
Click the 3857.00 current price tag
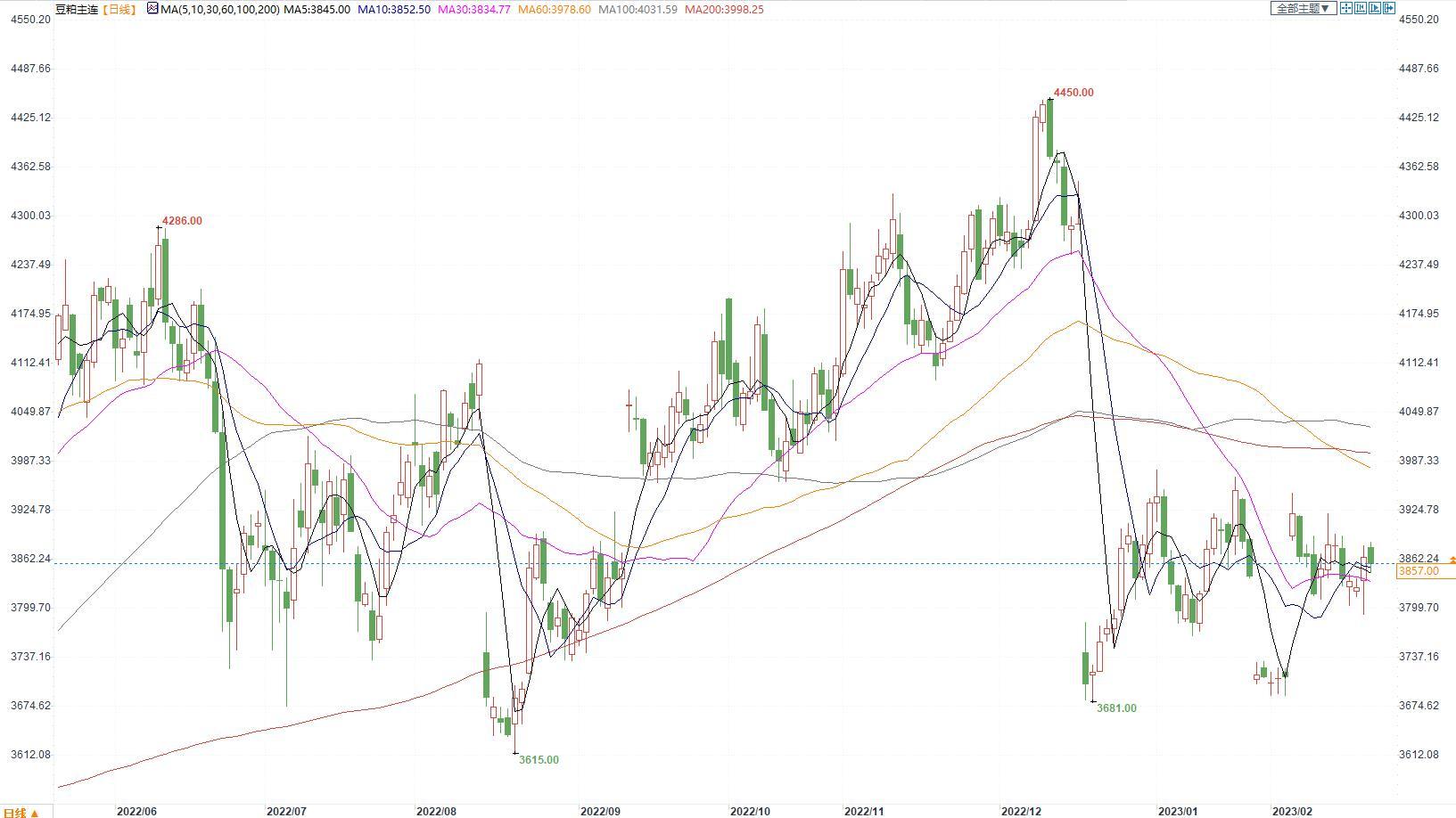click(x=1418, y=571)
